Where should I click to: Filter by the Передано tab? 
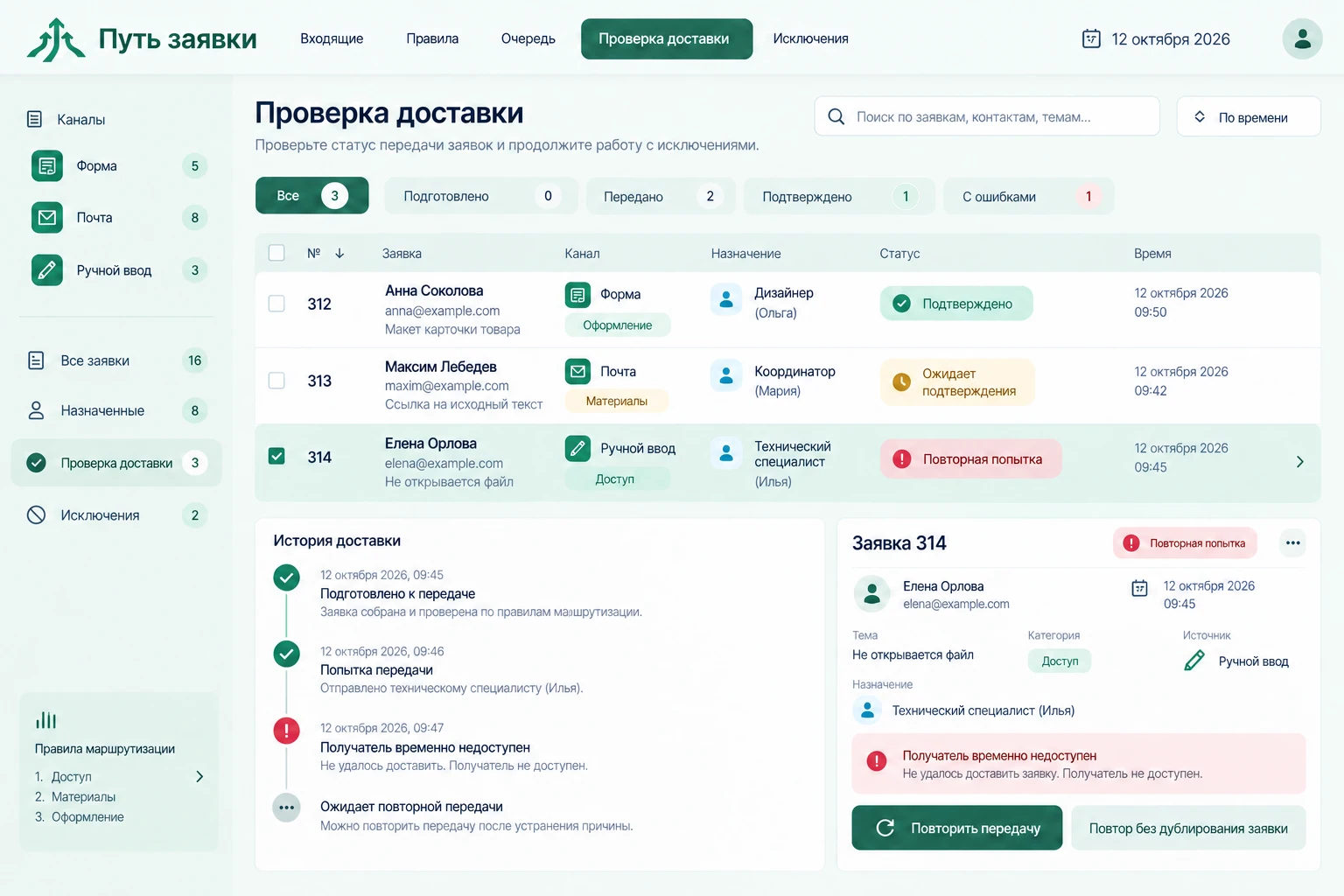coord(661,196)
